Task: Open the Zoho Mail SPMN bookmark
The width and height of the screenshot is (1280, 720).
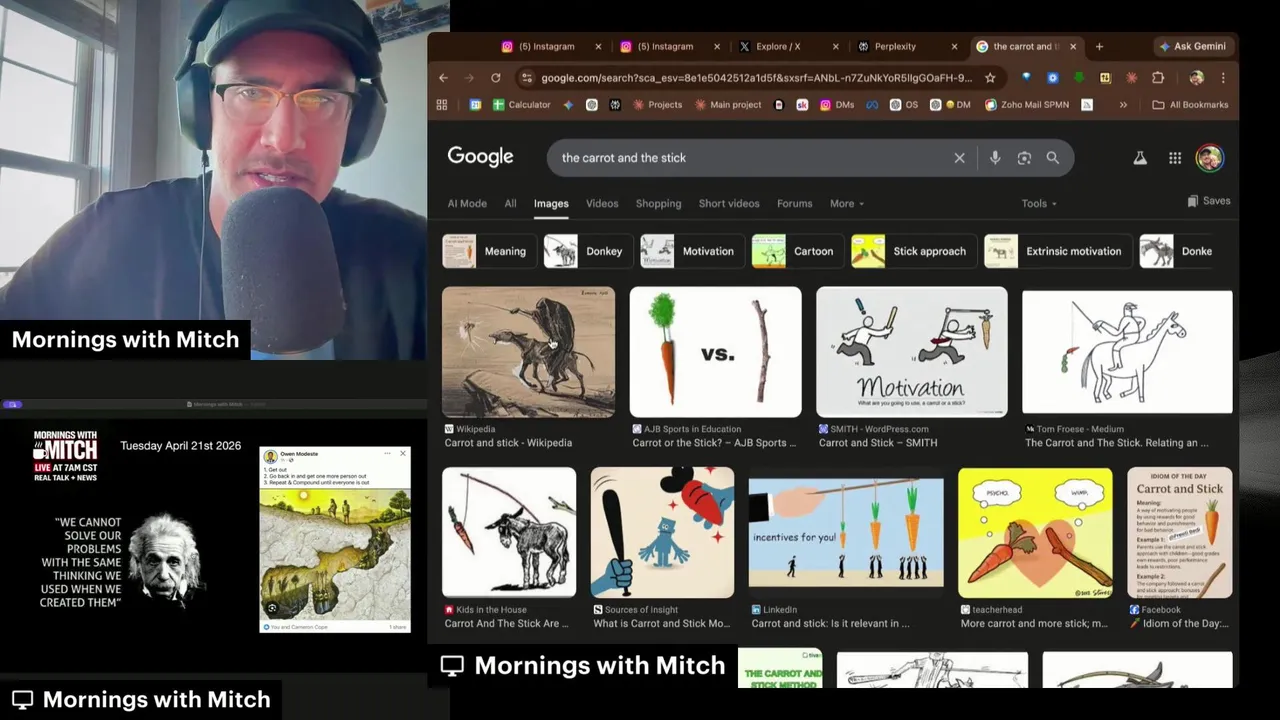Action: click(x=1026, y=104)
